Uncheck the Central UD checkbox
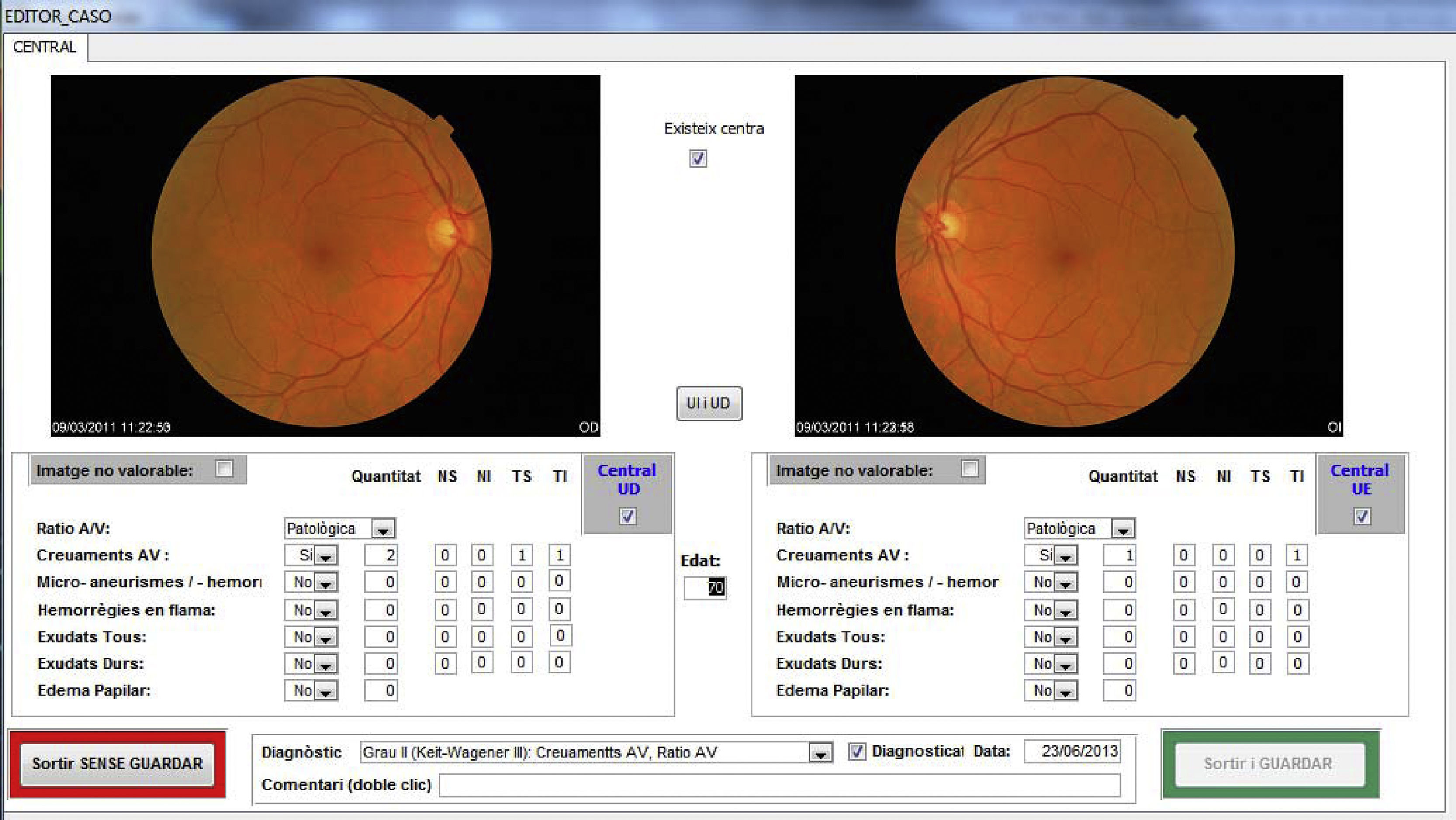Viewport: 1456px width, 820px height. click(x=627, y=516)
